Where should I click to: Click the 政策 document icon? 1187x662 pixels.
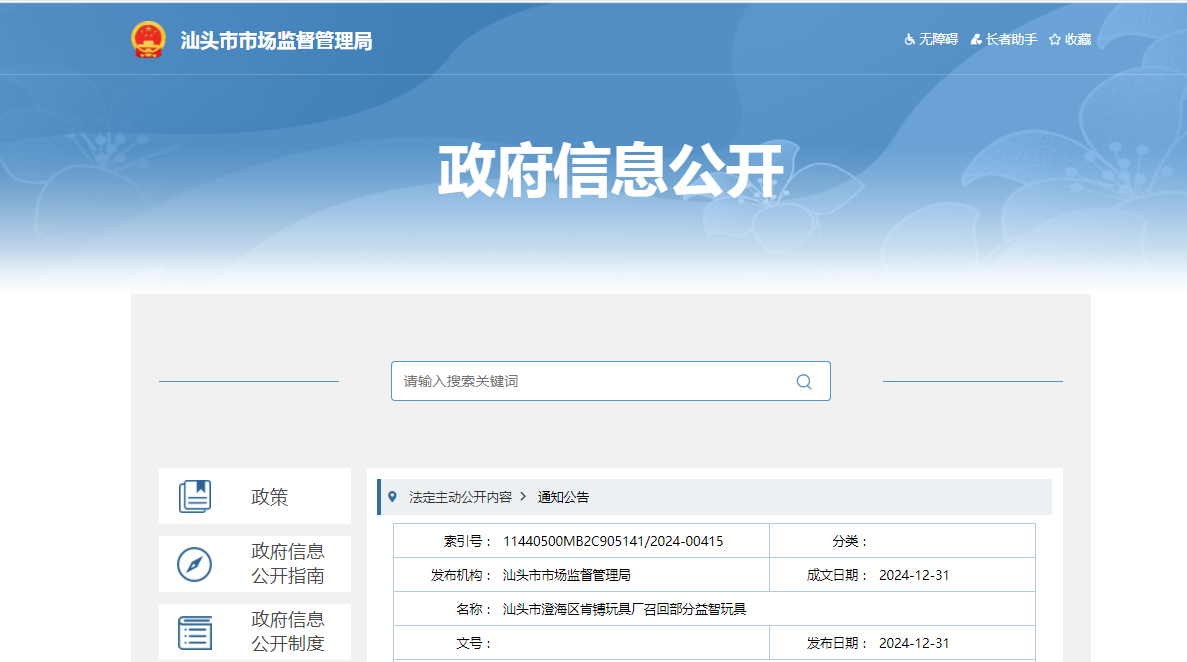pos(195,497)
